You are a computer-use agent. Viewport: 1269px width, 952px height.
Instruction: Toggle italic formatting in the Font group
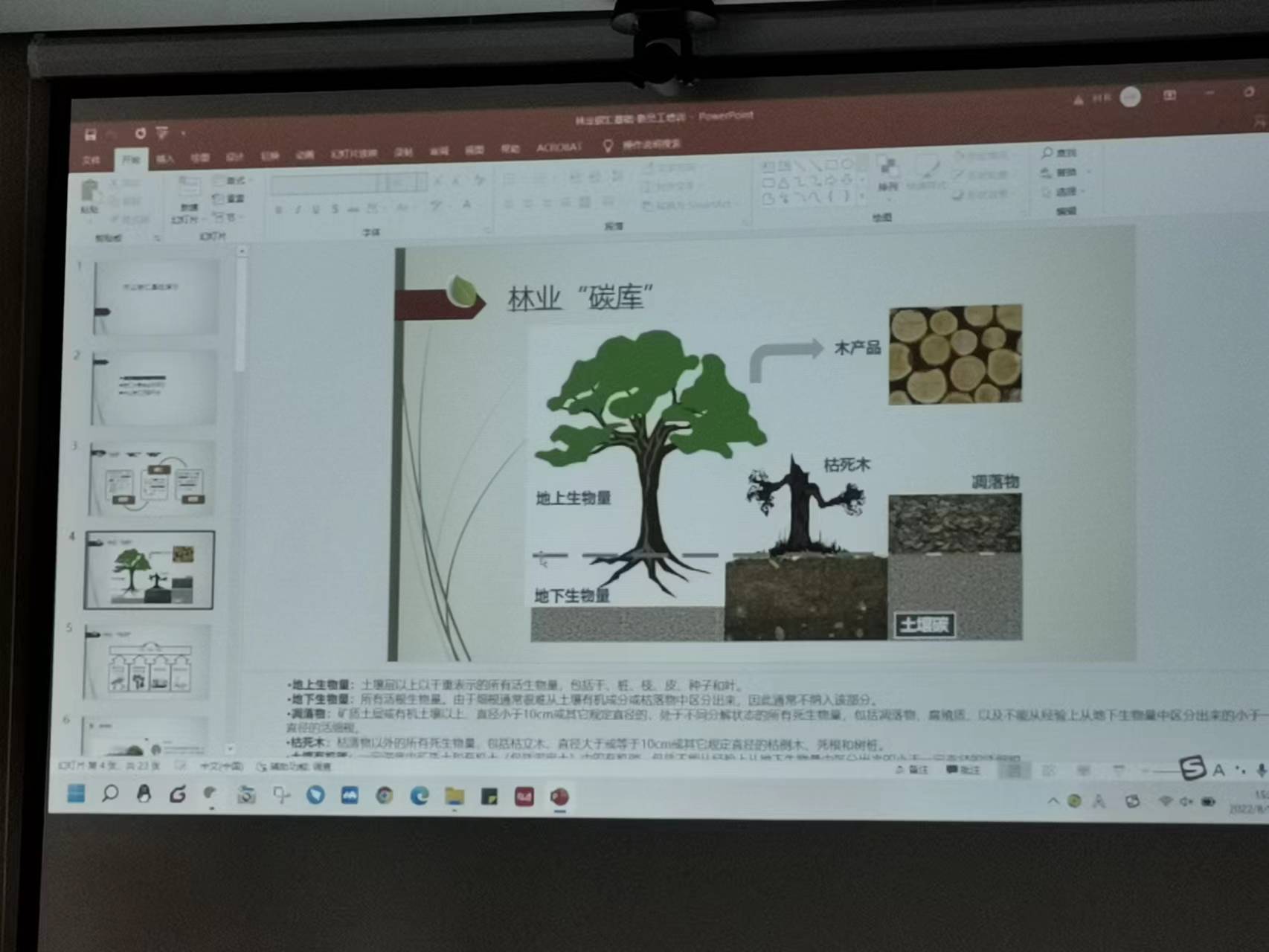coord(298,210)
